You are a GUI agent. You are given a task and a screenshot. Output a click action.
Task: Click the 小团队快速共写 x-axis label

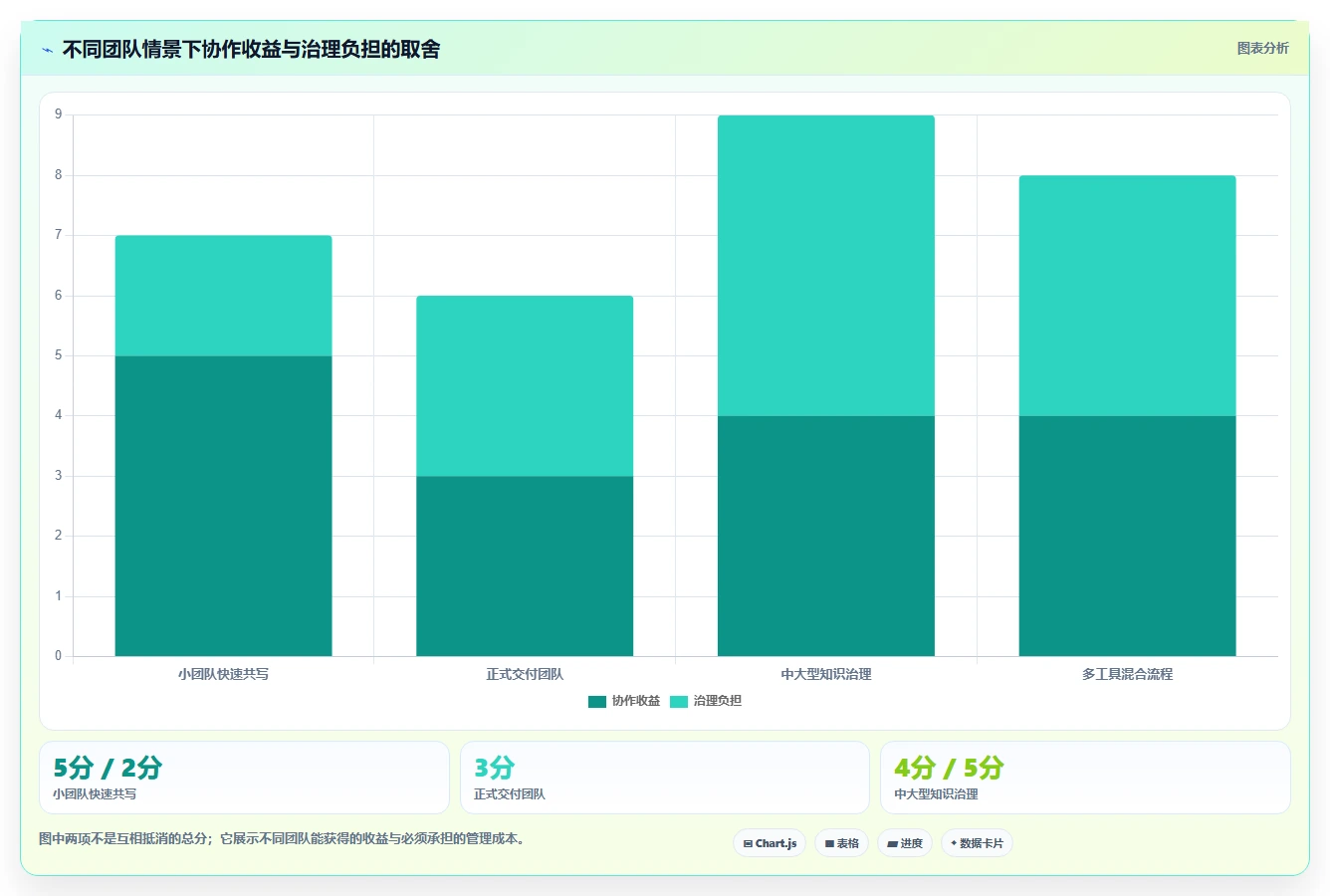click(223, 674)
